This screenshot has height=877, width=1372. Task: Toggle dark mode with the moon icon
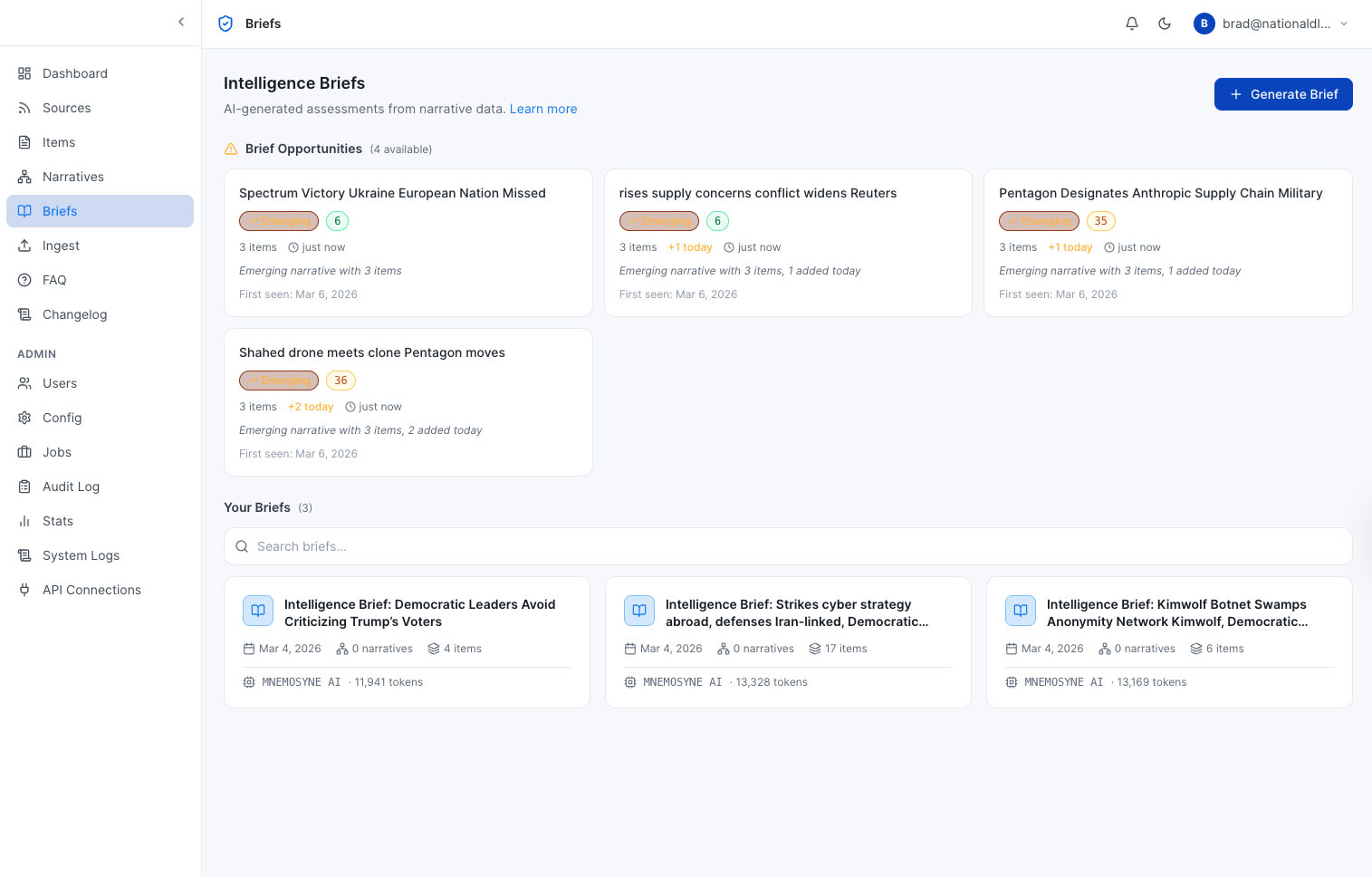pyautogui.click(x=1165, y=24)
